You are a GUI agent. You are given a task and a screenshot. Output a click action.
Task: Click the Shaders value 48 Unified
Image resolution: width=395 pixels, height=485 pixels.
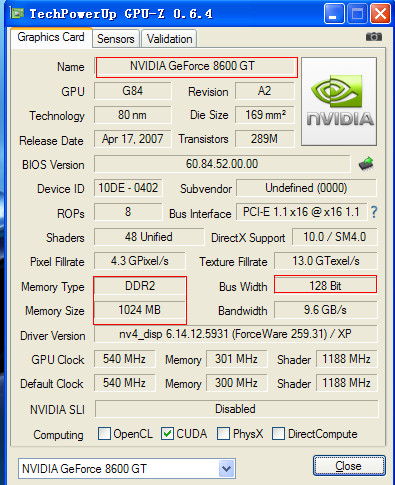point(149,237)
